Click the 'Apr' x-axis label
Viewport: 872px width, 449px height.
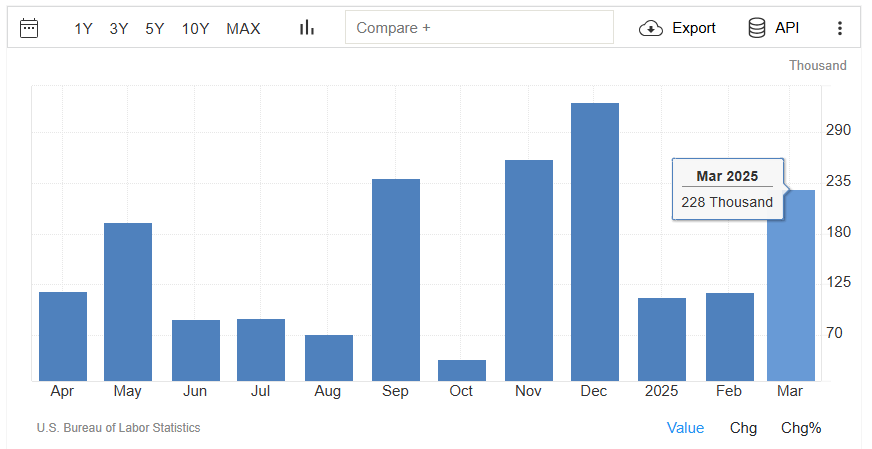pyautogui.click(x=62, y=392)
